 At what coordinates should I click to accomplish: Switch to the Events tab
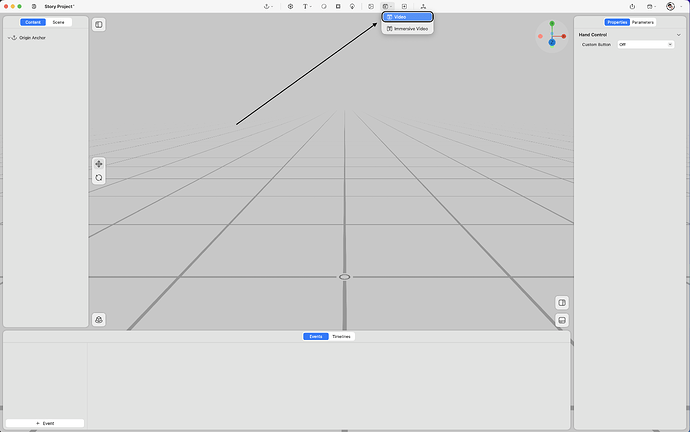pyautogui.click(x=316, y=337)
